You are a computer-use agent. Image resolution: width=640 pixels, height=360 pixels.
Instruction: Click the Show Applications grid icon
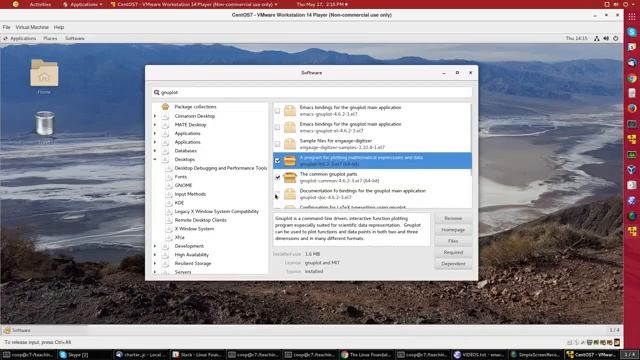pos(632,16)
